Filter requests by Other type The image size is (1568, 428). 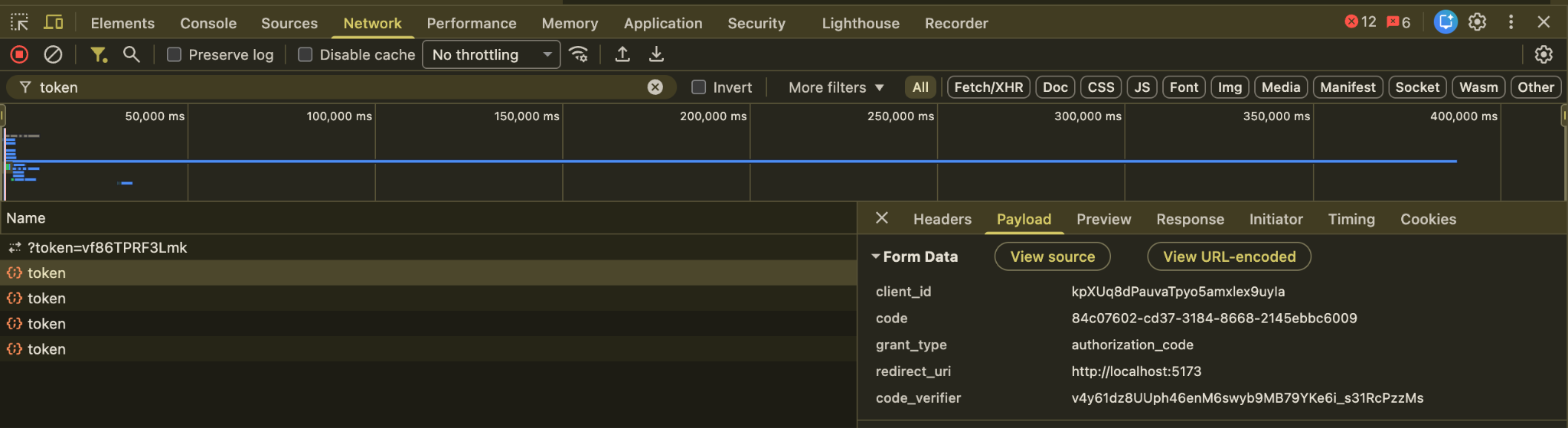tap(1536, 87)
